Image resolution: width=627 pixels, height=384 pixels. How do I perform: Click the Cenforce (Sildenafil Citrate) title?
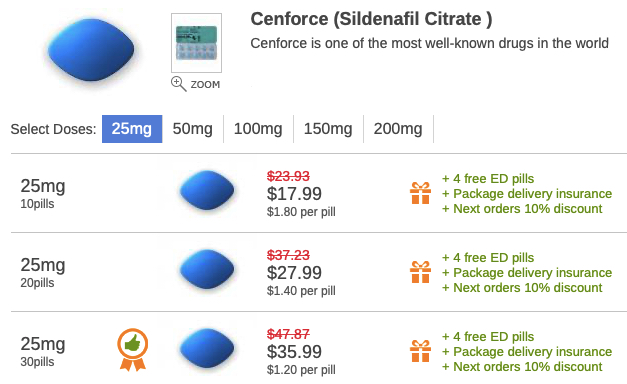(371, 19)
